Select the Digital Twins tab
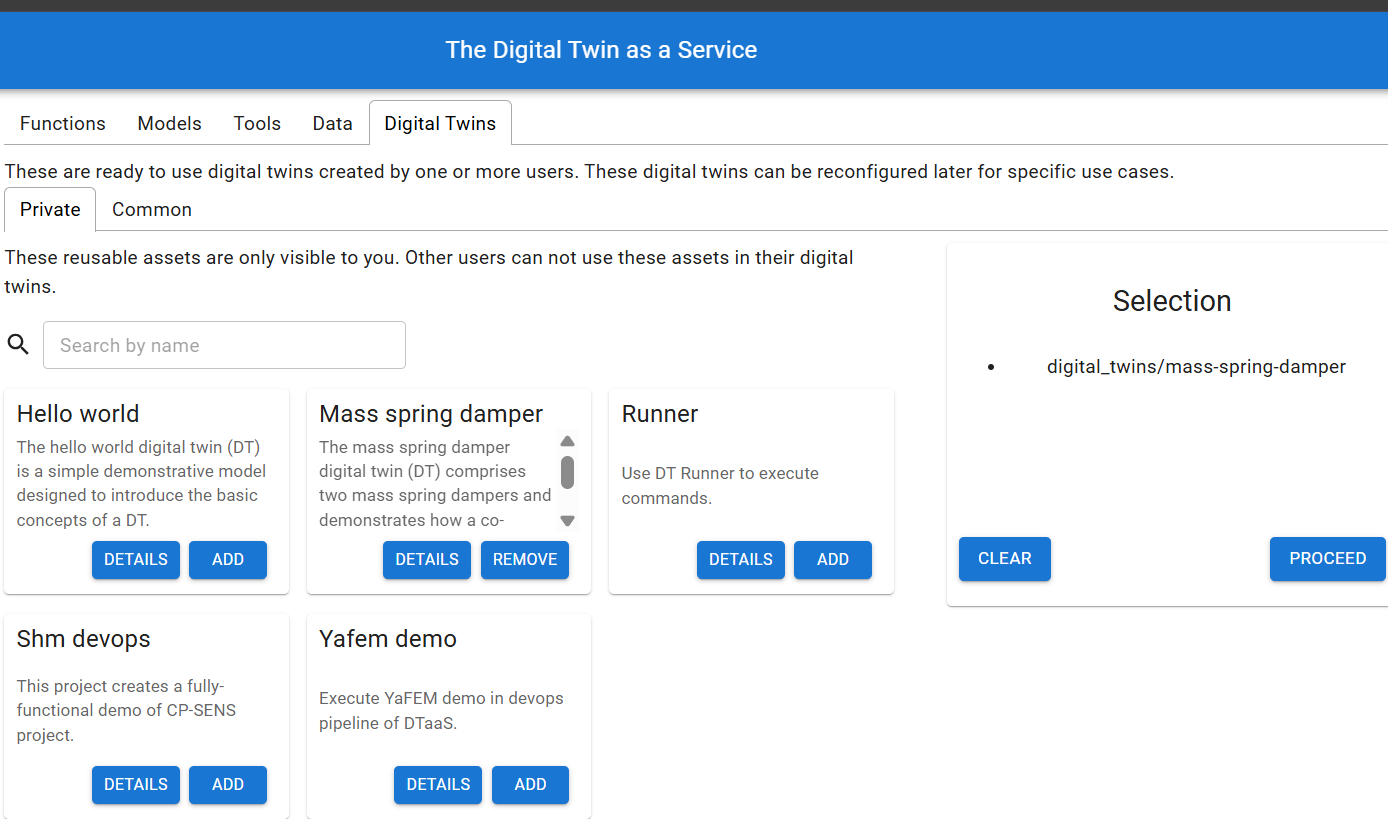Viewport: 1388px width, 820px height. pyautogui.click(x=440, y=123)
